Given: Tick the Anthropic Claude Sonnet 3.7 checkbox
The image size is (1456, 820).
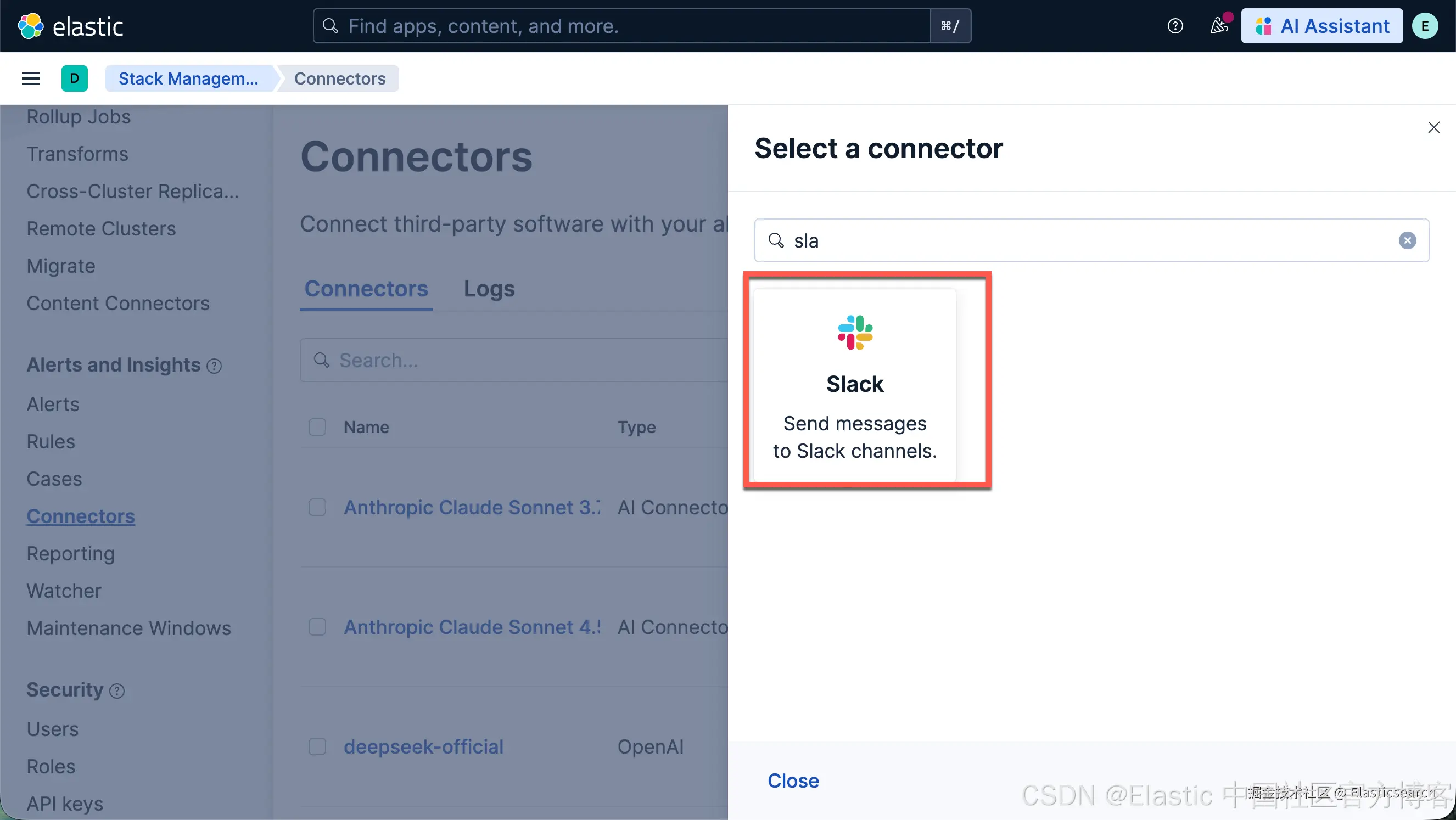Looking at the screenshot, I should 317,508.
